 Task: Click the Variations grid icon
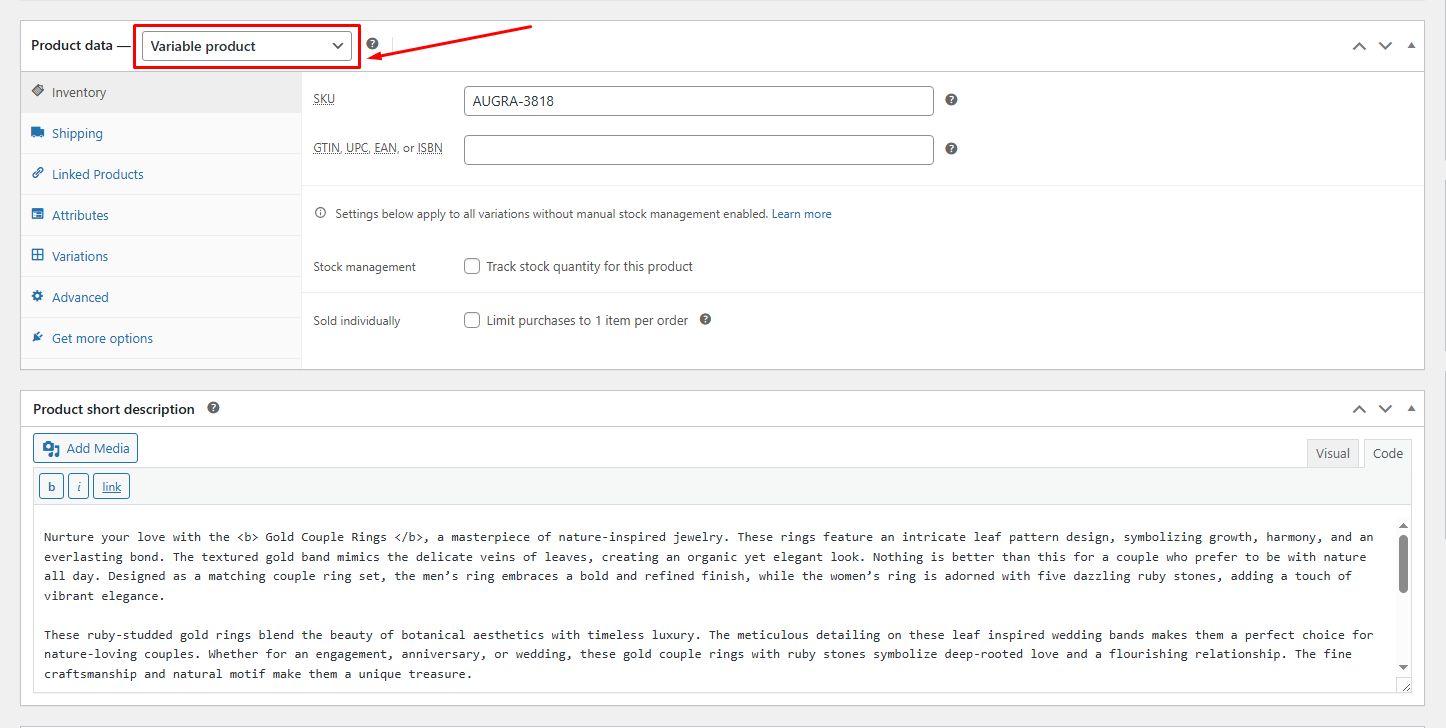point(38,255)
